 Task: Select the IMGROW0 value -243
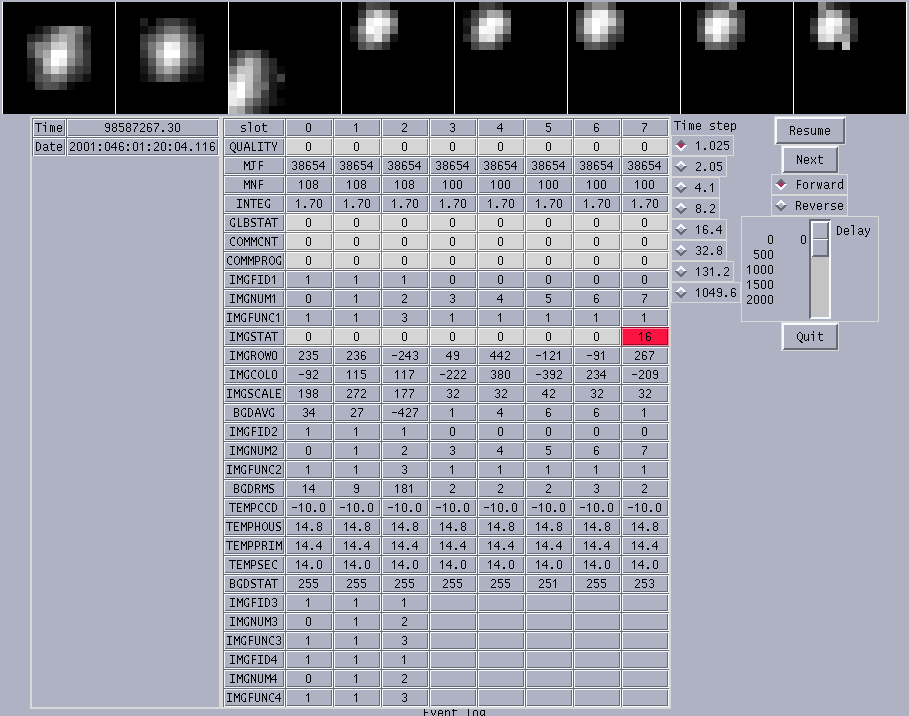(404, 355)
